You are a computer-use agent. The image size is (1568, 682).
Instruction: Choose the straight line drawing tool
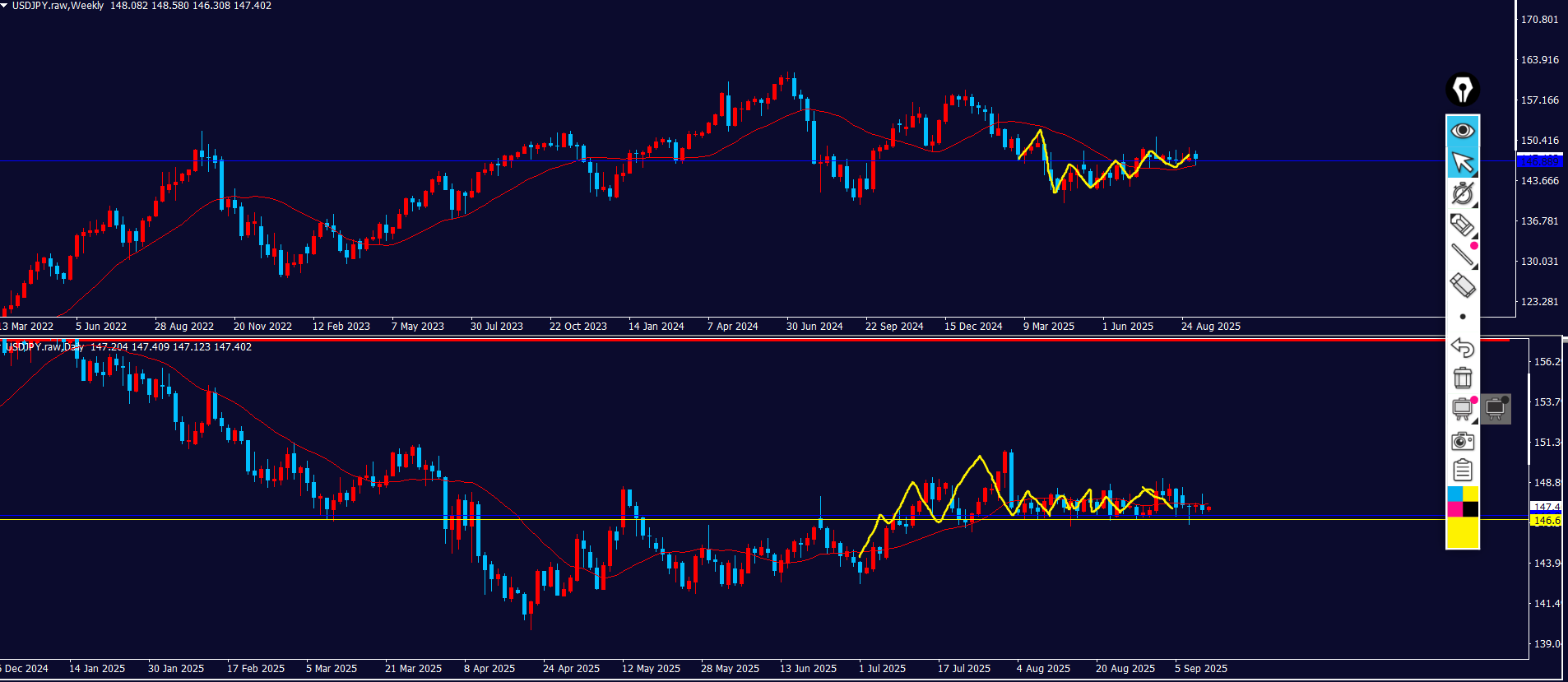click(x=1462, y=255)
